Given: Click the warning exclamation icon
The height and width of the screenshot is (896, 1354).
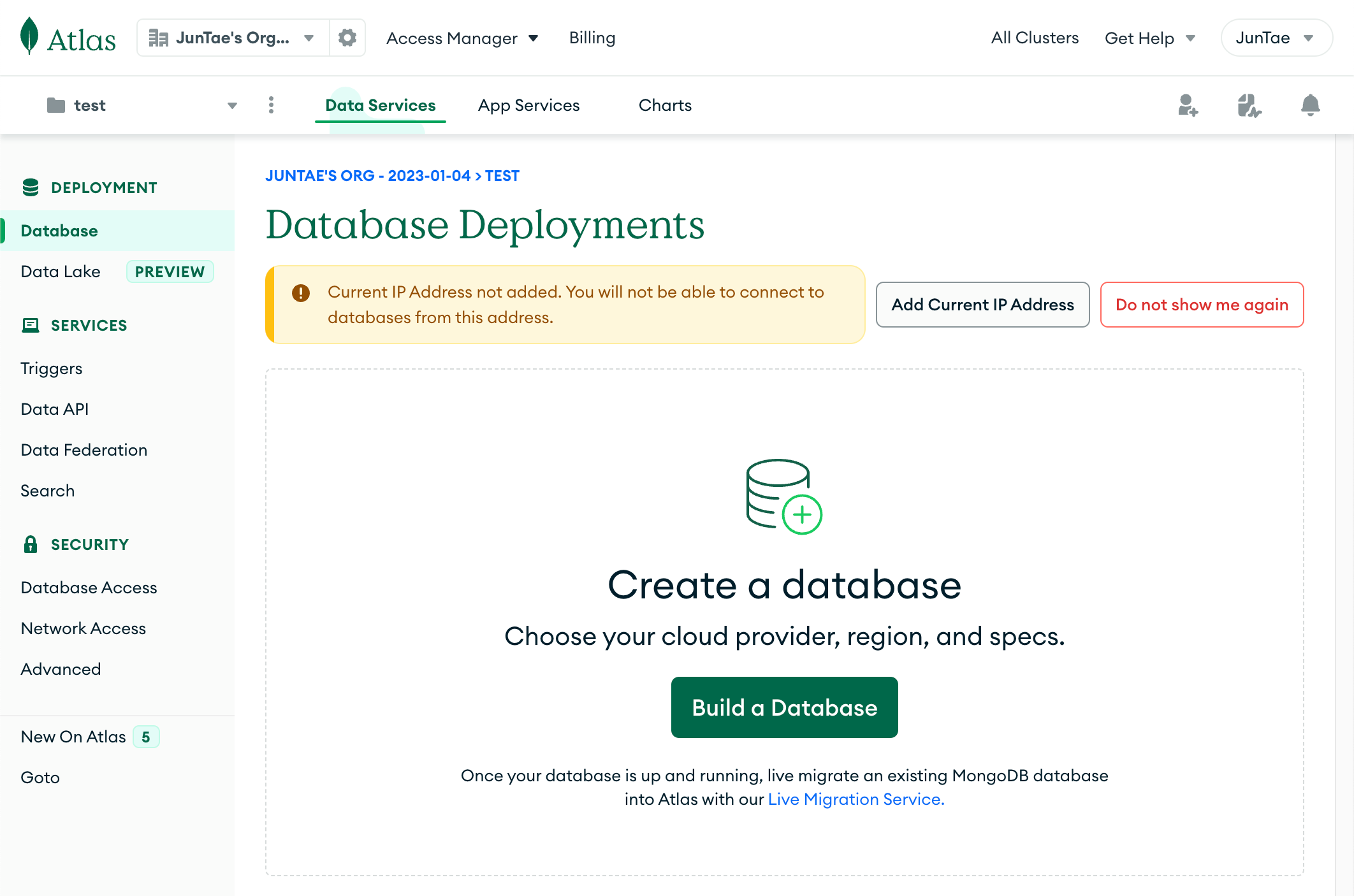Looking at the screenshot, I should [x=301, y=293].
